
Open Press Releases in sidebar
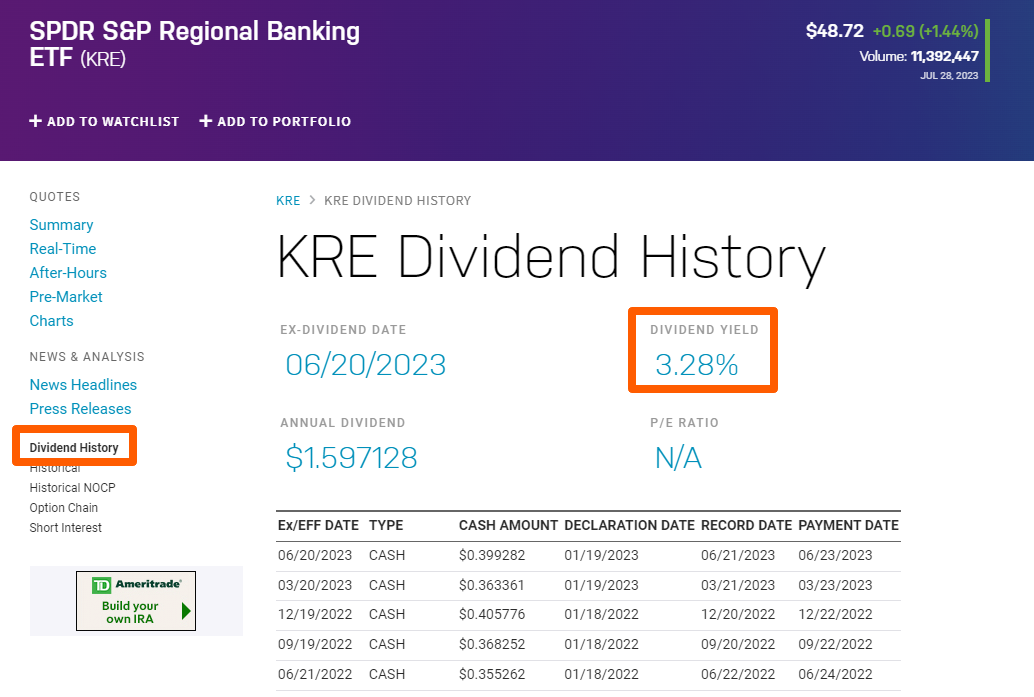(x=80, y=409)
